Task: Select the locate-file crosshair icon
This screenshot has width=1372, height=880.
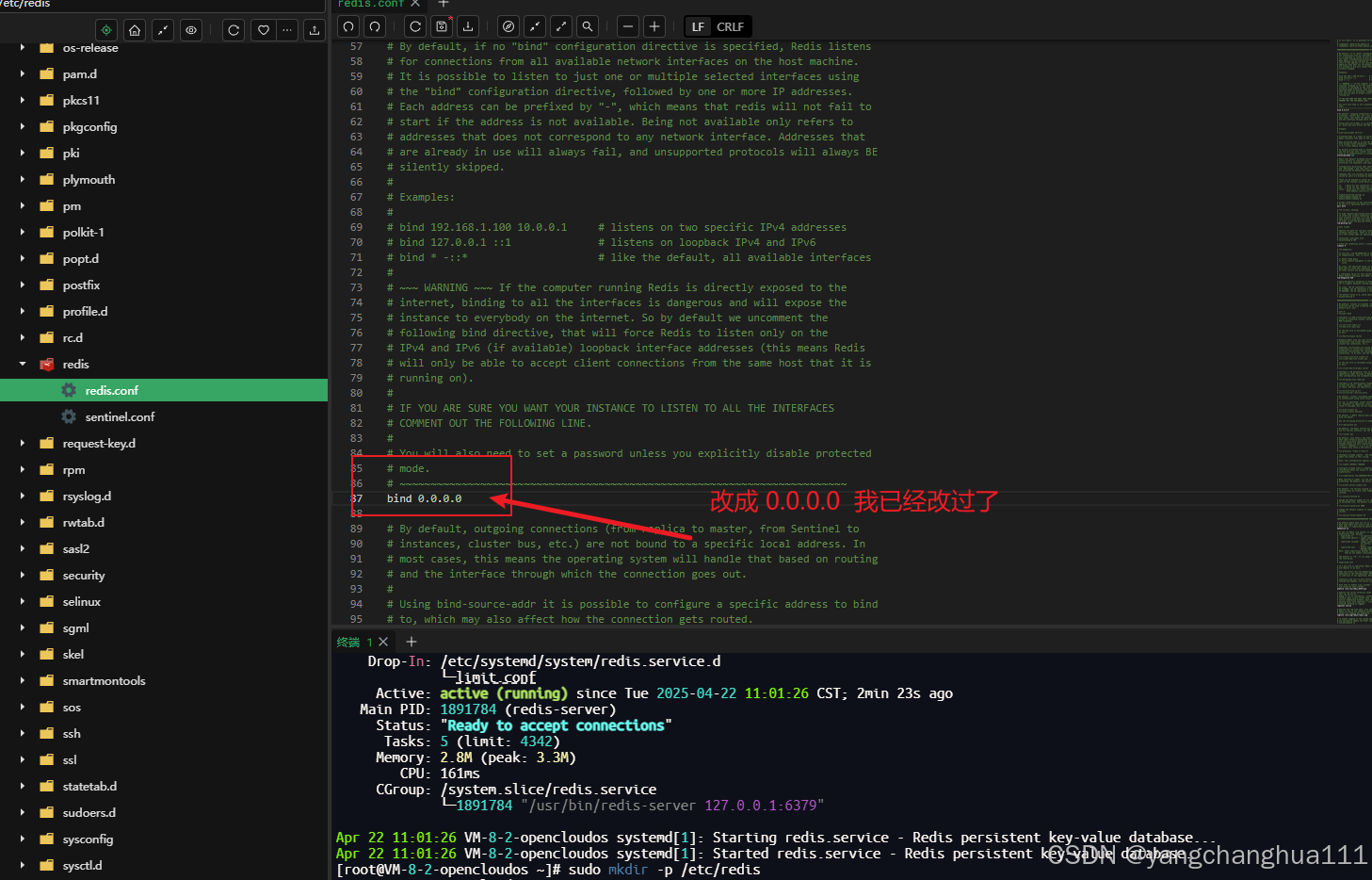Action: [106, 30]
